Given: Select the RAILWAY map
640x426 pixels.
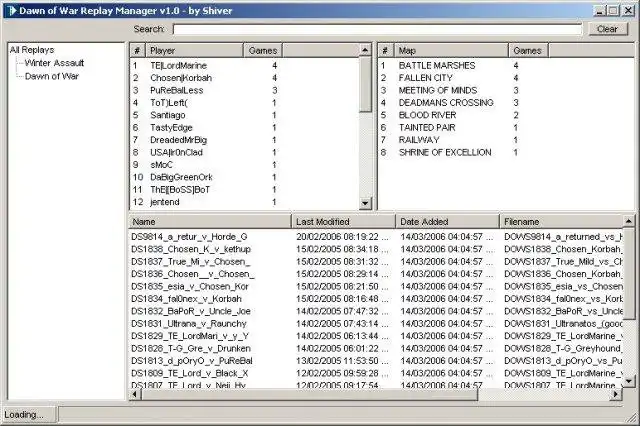Looking at the screenshot, I should click(x=419, y=140).
